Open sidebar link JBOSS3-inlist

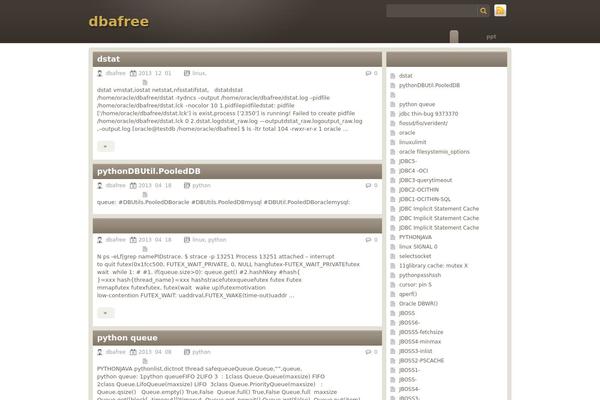[x=415, y=351]
